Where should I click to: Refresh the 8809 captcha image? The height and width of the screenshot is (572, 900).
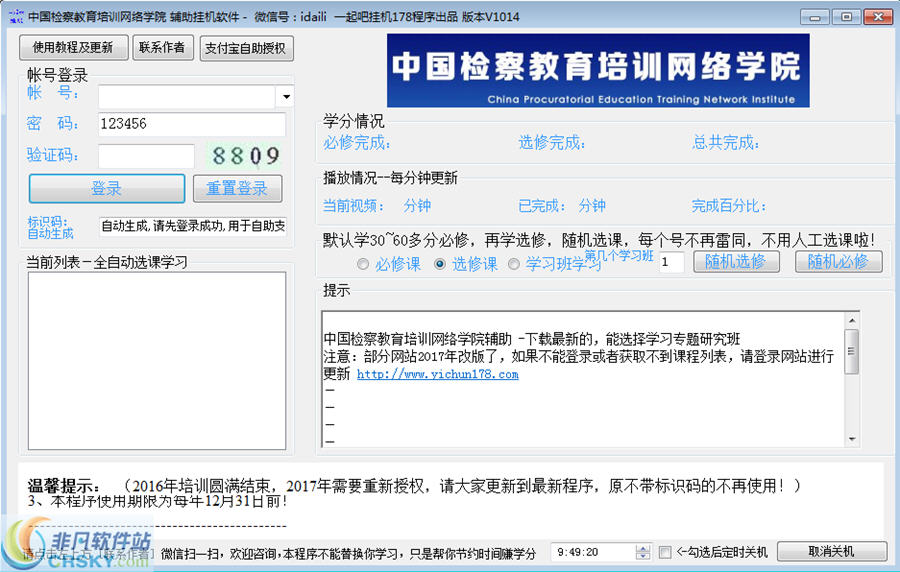[245, 155]
